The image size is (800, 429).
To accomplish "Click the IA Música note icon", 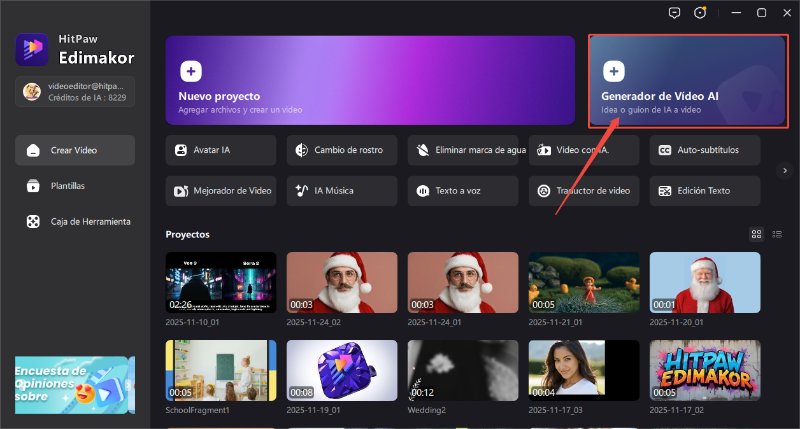I will pyautogui.click(x=302, y=191).
